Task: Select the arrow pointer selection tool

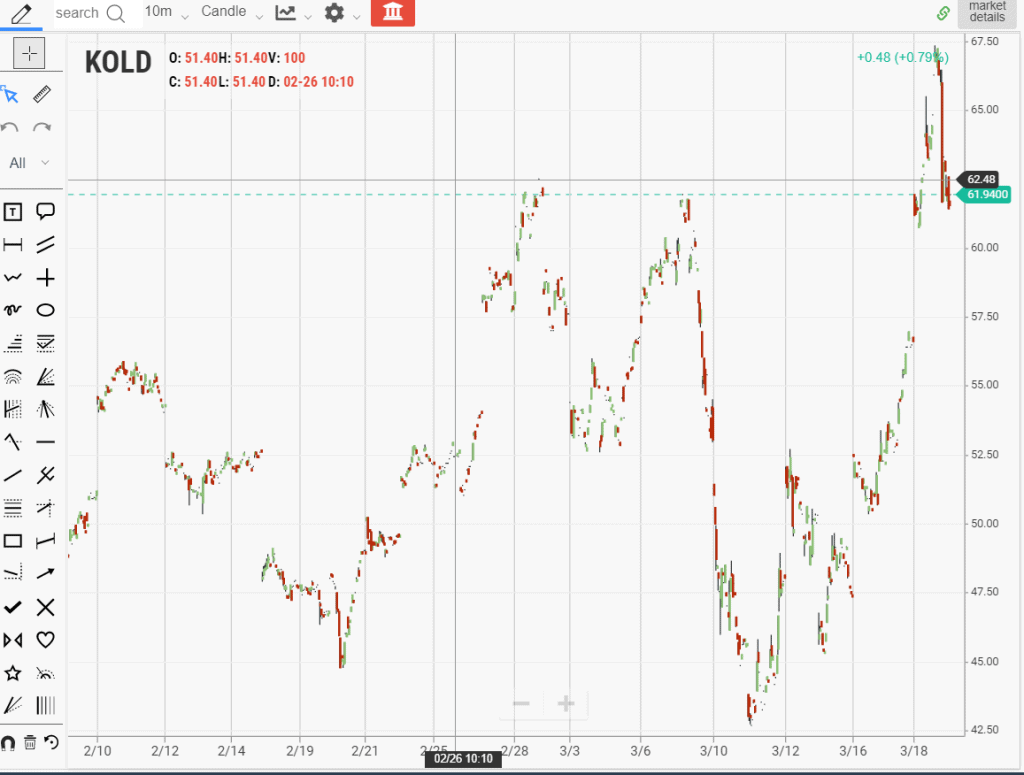Action: click(x=11, y=95)
